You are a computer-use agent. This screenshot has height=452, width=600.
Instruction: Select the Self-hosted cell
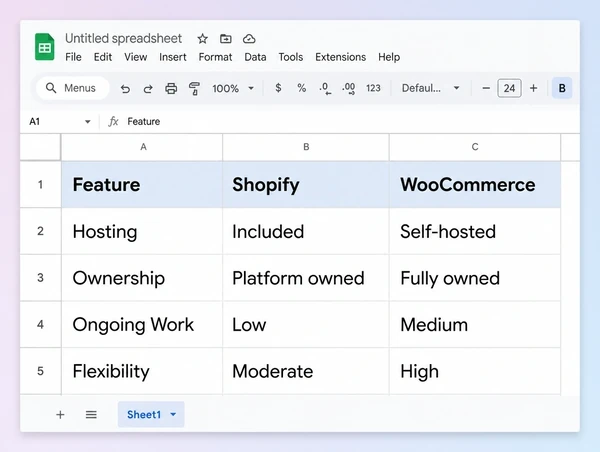pyautogui.click(x=475, y=231)
